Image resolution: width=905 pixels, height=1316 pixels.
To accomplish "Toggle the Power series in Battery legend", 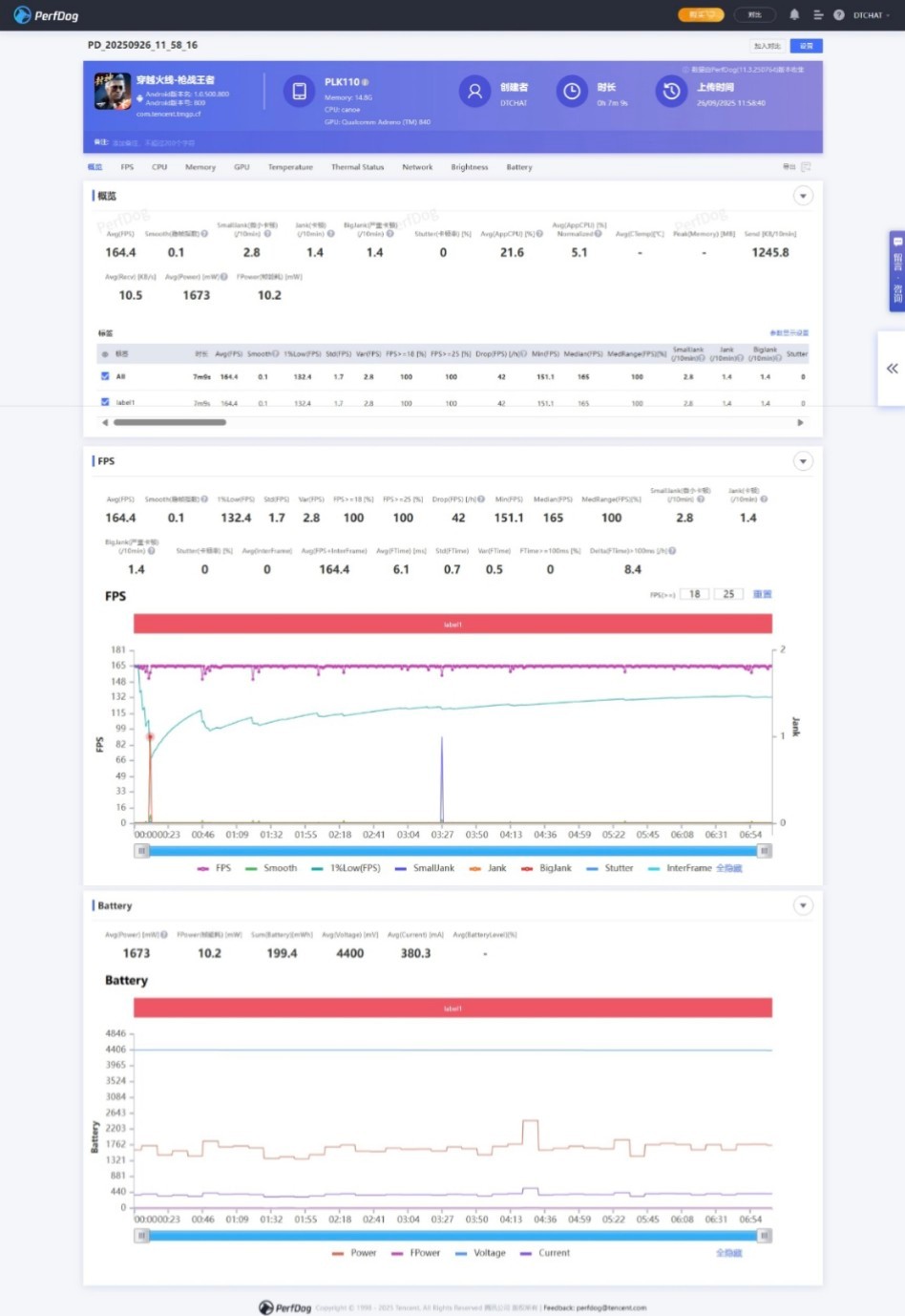I will pyautogui.click(x=354, y=1253).
